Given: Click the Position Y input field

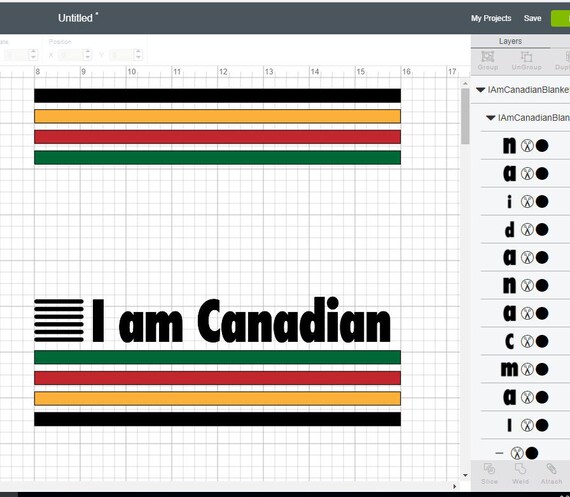Looking at the screenshot, I should (x=122, y=55).
